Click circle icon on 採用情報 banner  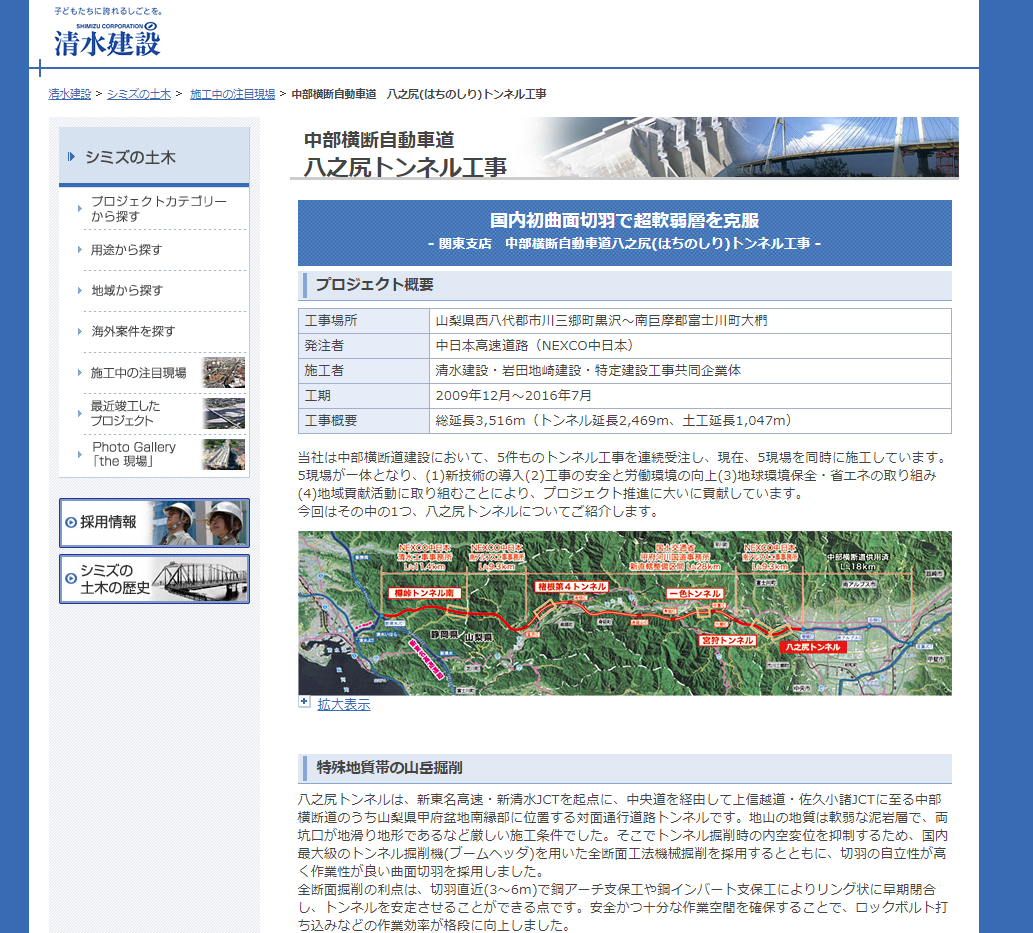(71, 523)
